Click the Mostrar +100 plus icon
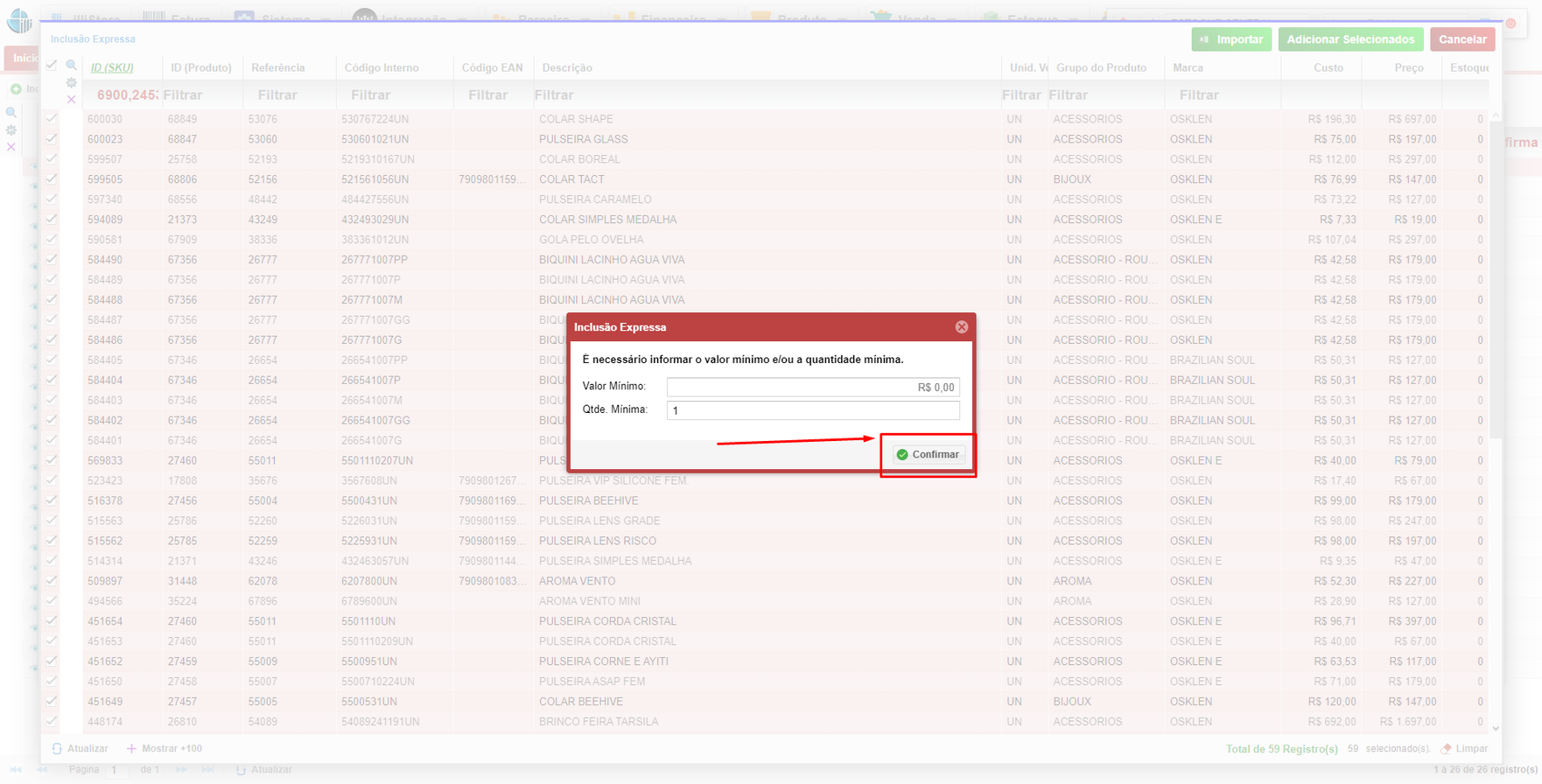Screen dimensions: 1542x784 point(132,749)
